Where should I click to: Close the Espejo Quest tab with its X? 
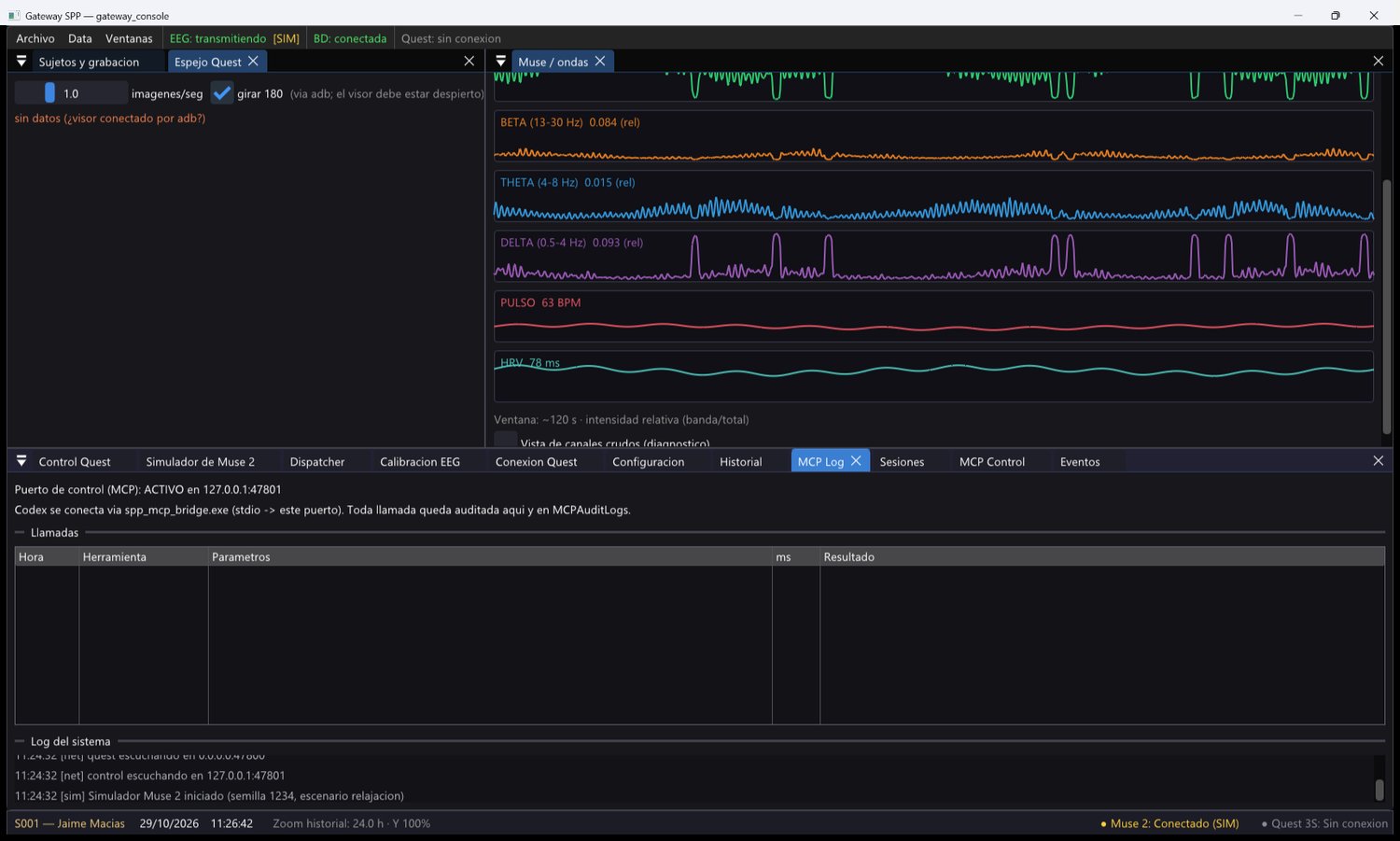tap(253, 61)
